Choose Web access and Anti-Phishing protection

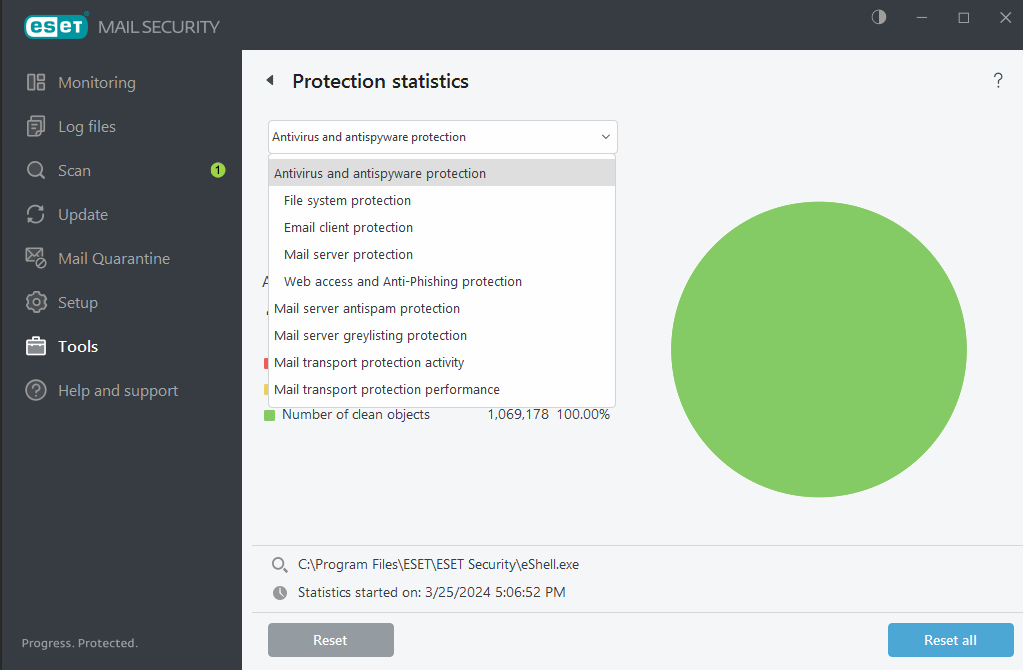(402, 281)
